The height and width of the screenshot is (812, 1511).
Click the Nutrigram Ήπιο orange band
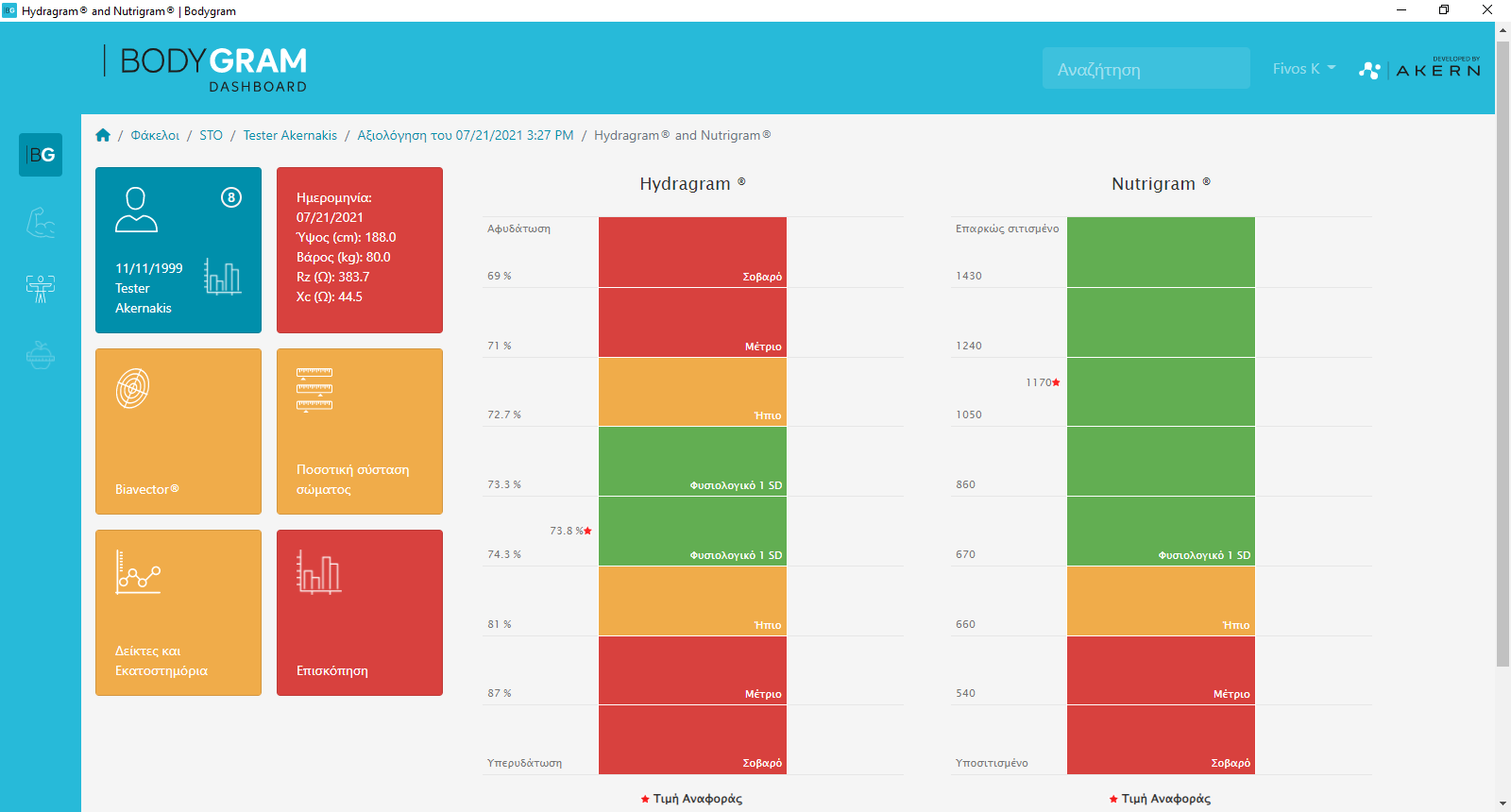(1161, 601)
